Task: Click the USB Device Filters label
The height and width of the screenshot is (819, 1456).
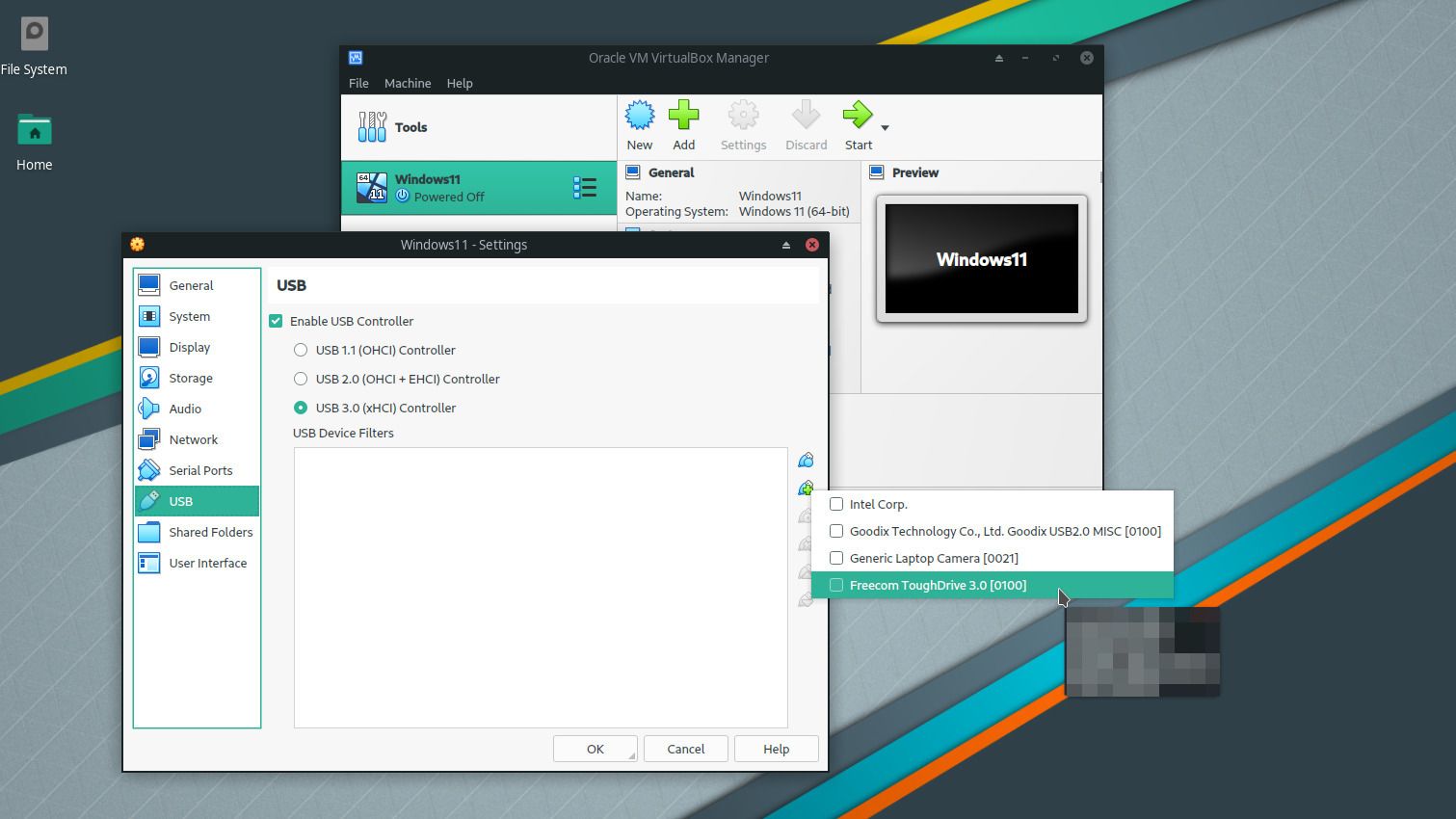Action: (x=343, y=433)
